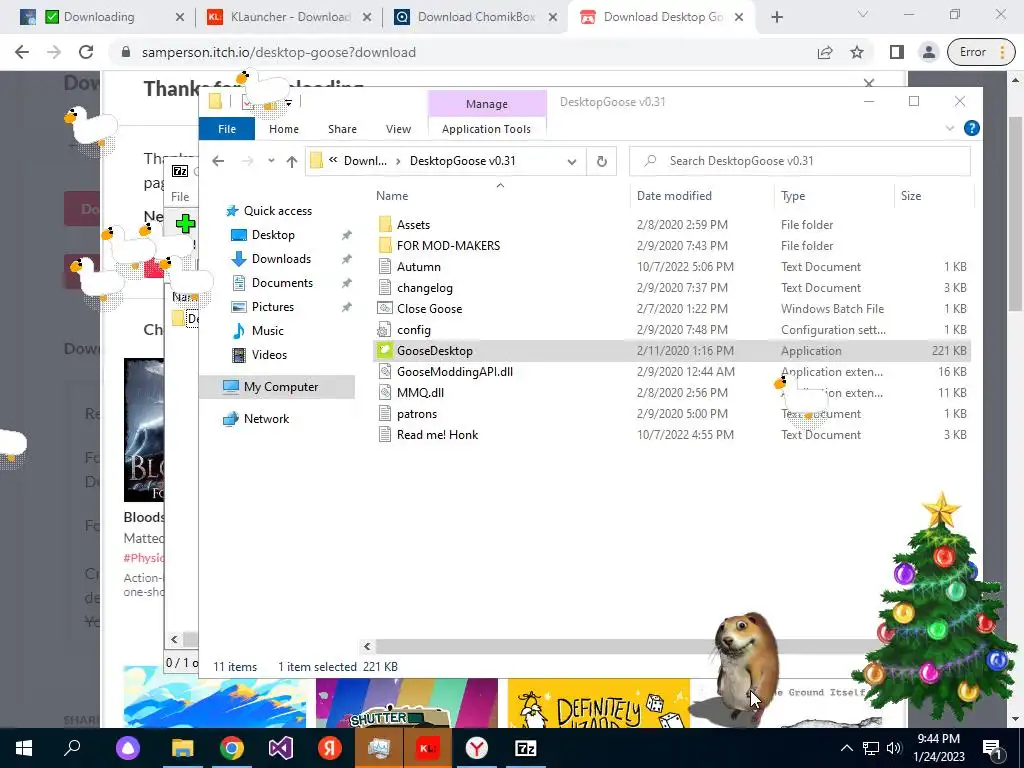
Task: Click green plus Add button in 7-Zip
Action: [185, 223]
